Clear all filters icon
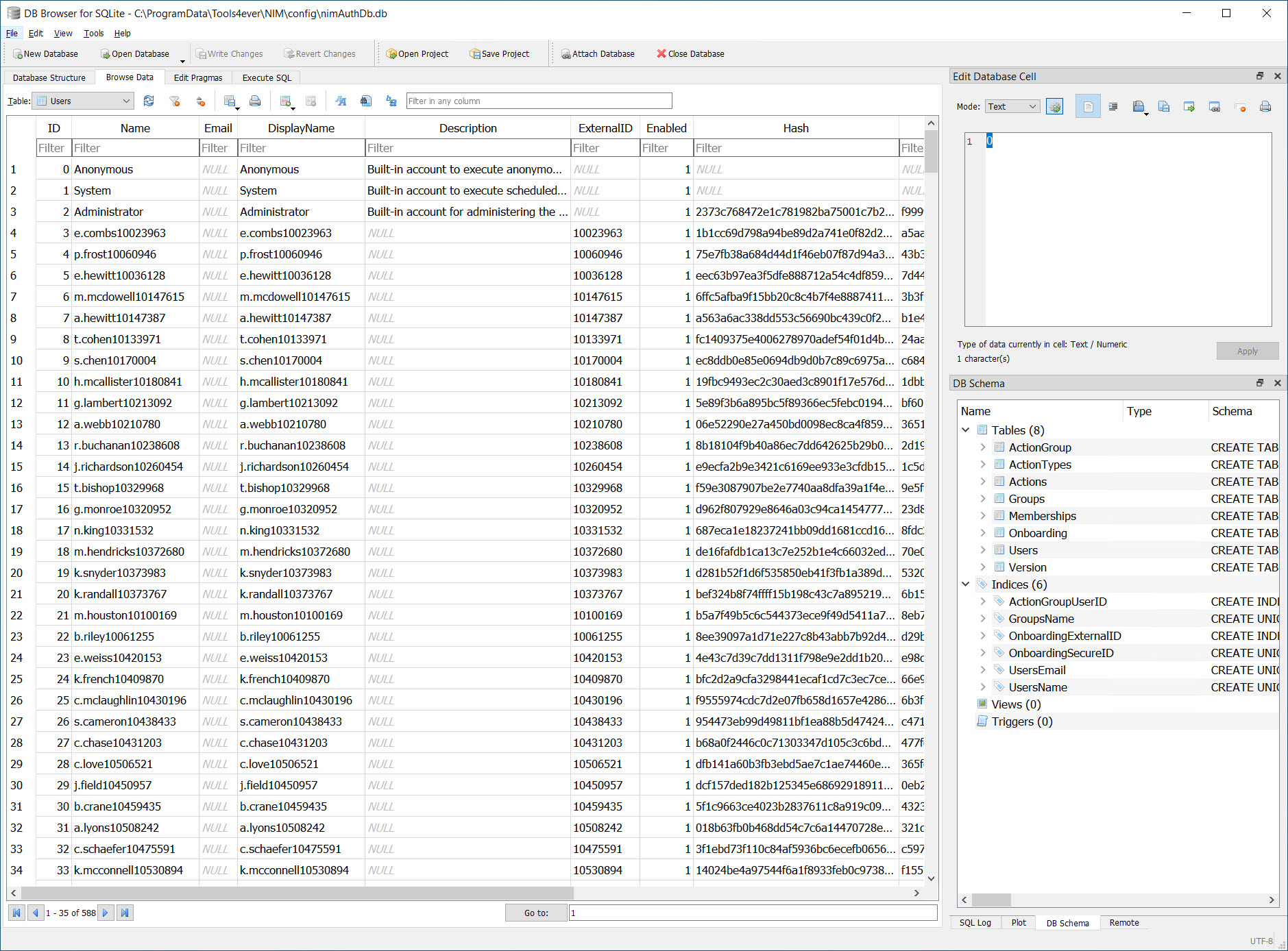1288x951 pixels. pos(175,101)
